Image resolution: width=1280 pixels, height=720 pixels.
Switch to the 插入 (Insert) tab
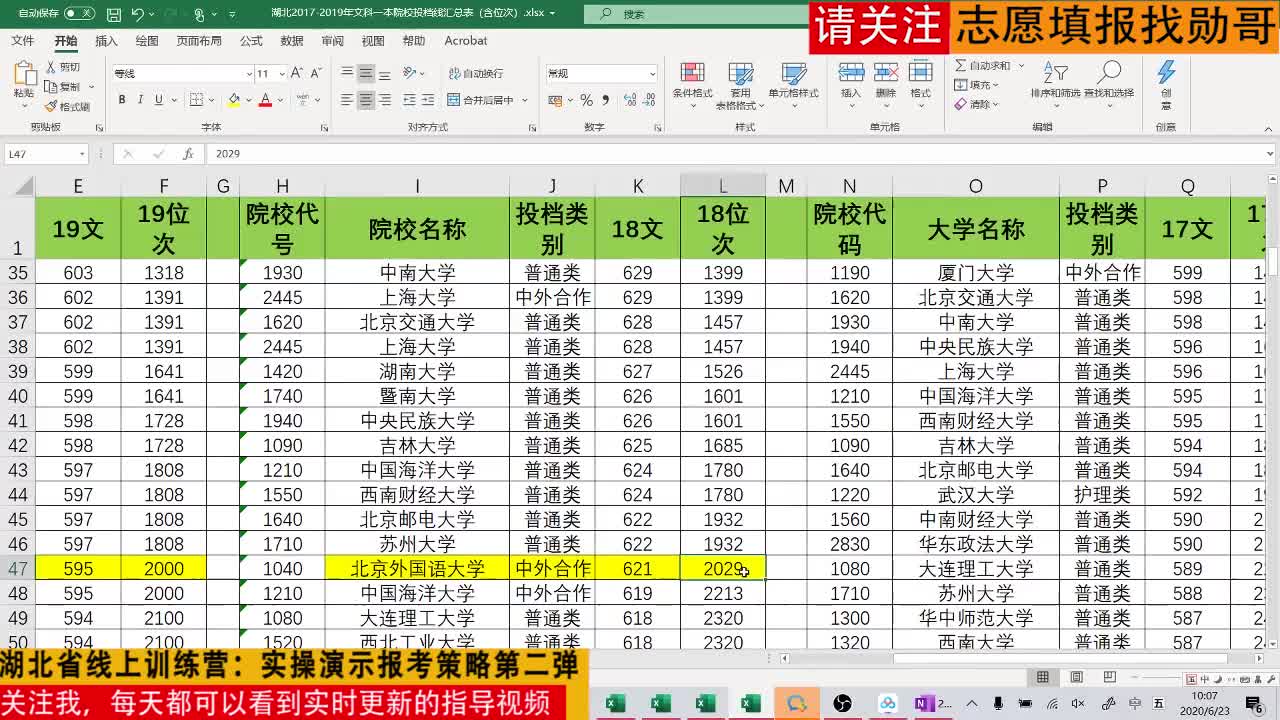pos(106,41)
